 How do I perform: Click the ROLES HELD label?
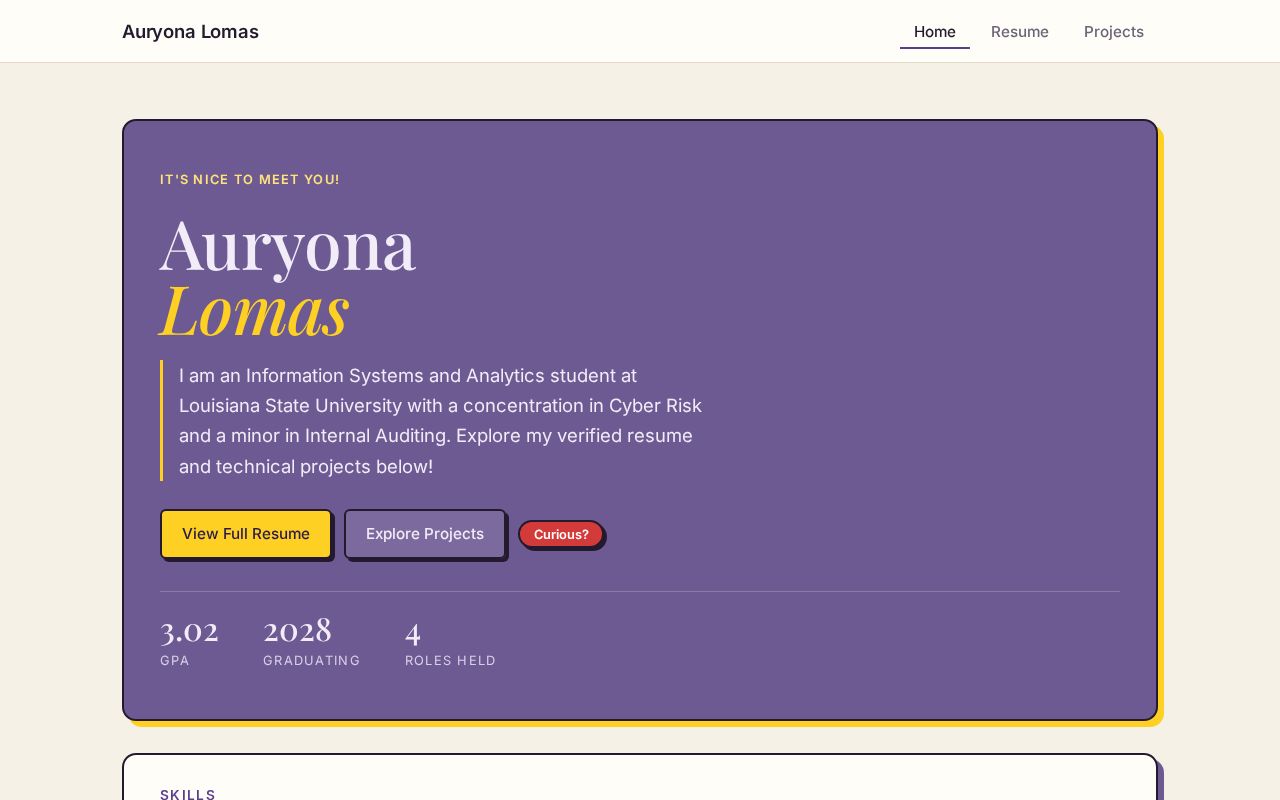pos(451,660)
